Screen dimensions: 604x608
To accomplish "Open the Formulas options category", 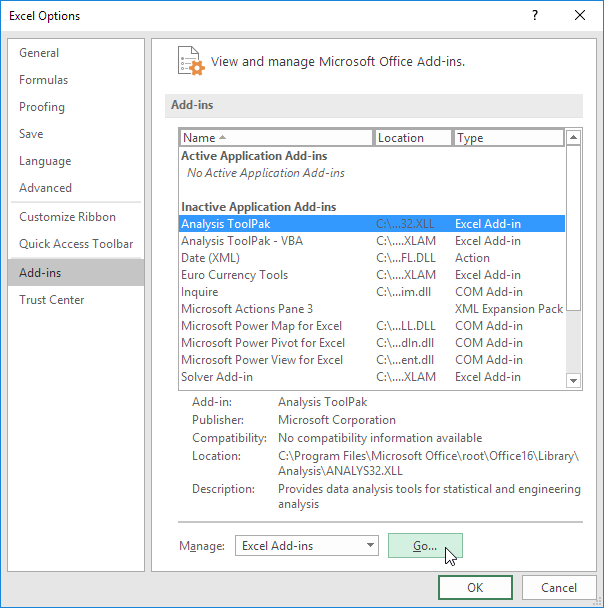I will (x=76, y=80).
